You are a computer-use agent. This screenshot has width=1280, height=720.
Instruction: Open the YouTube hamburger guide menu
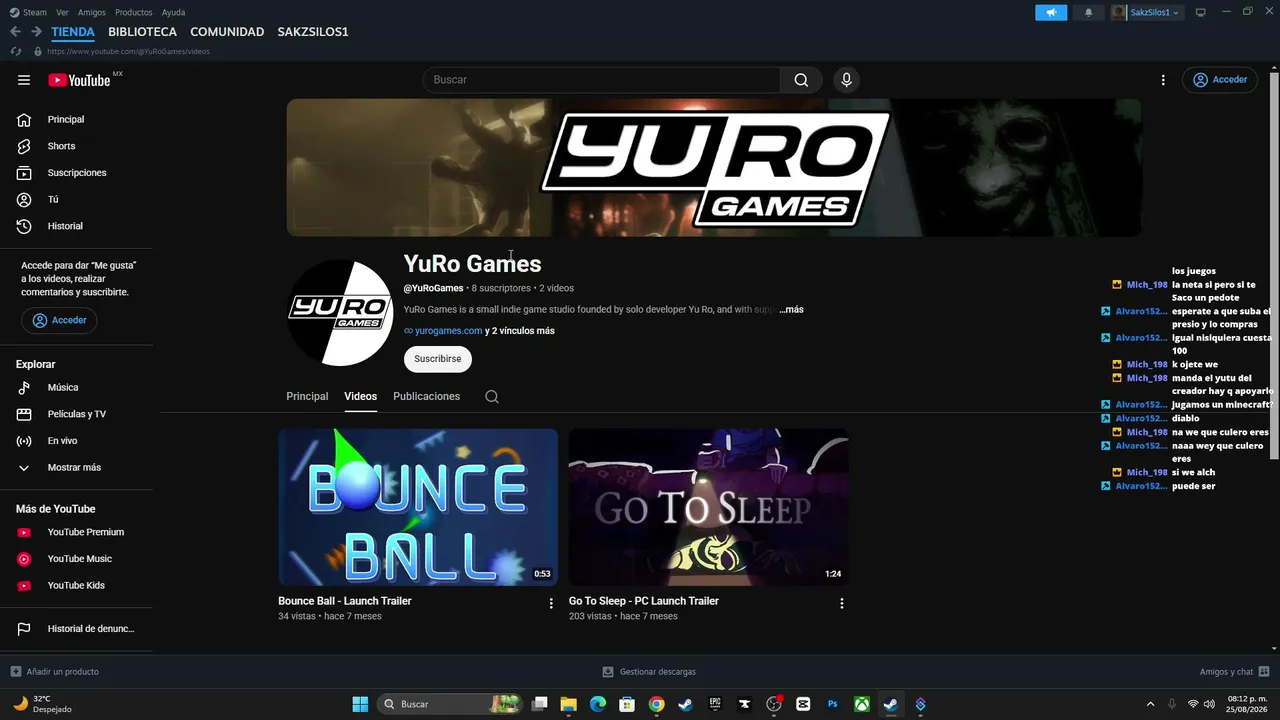pos(24,80)
